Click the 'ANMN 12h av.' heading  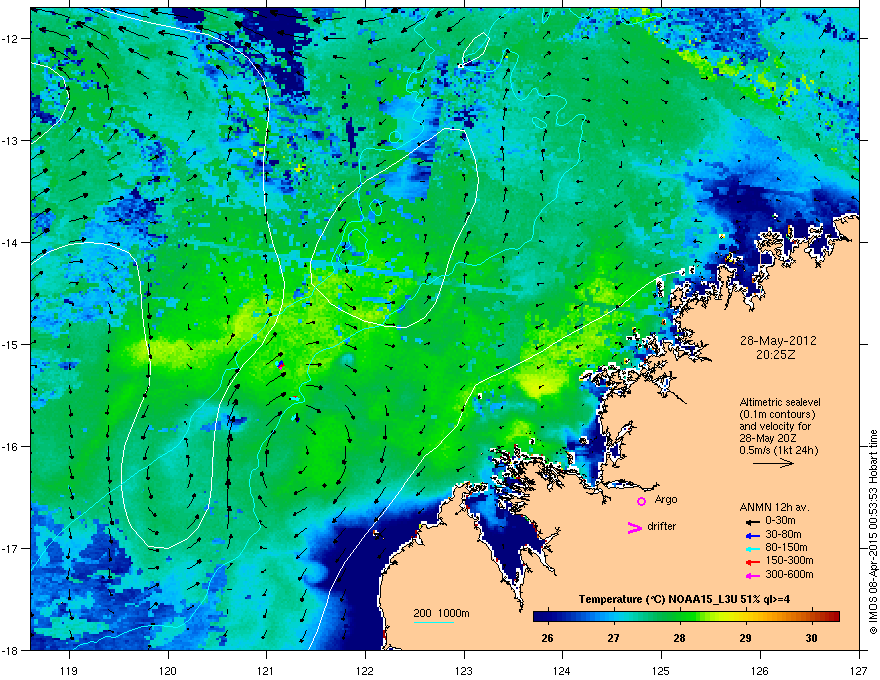coord(774,508)
